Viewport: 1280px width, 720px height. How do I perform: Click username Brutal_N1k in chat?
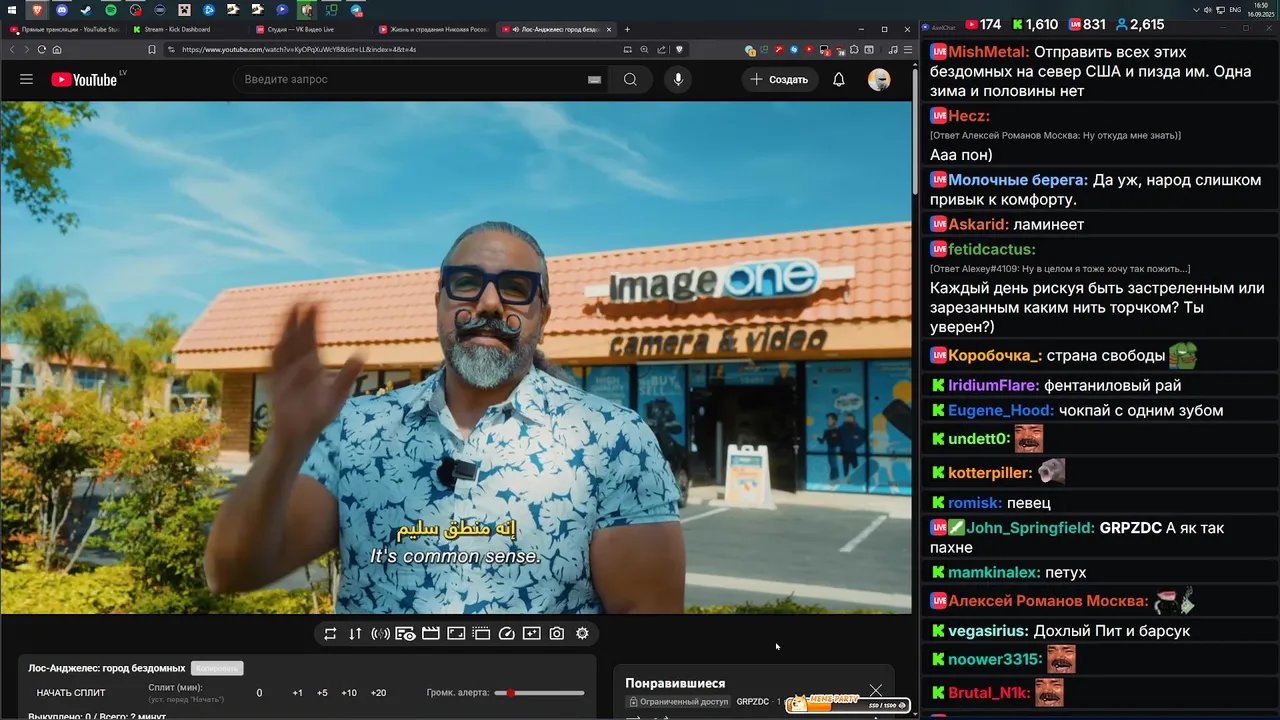tap(989, 692)
